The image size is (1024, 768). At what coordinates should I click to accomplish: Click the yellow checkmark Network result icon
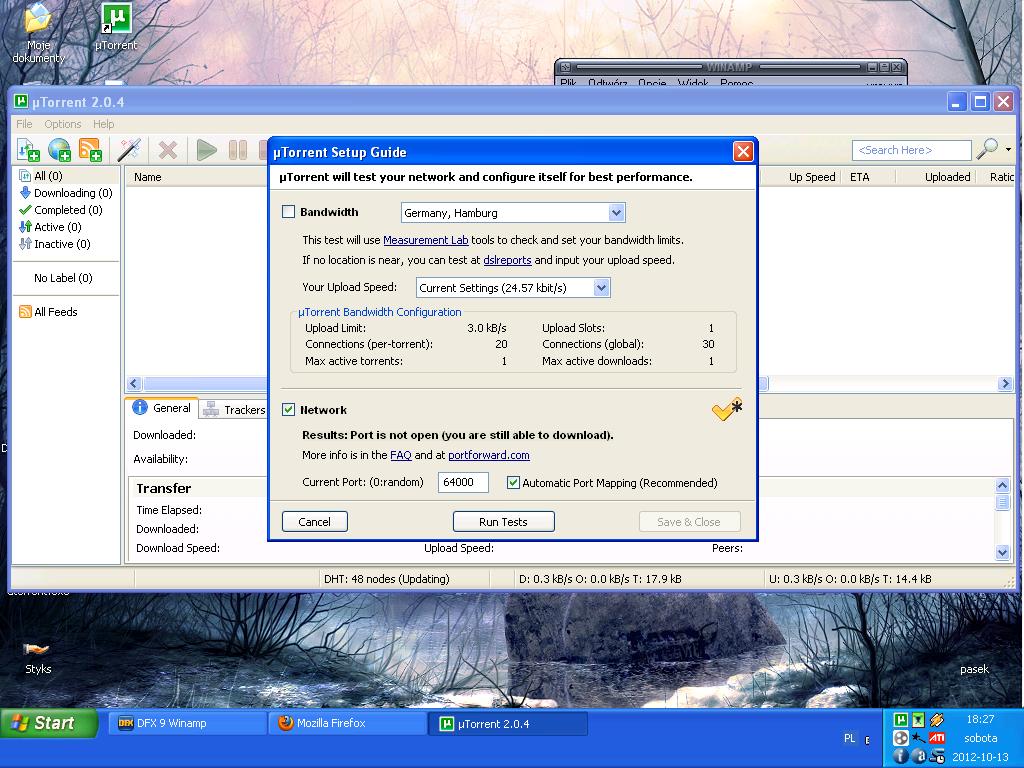(x=727, y=409)
